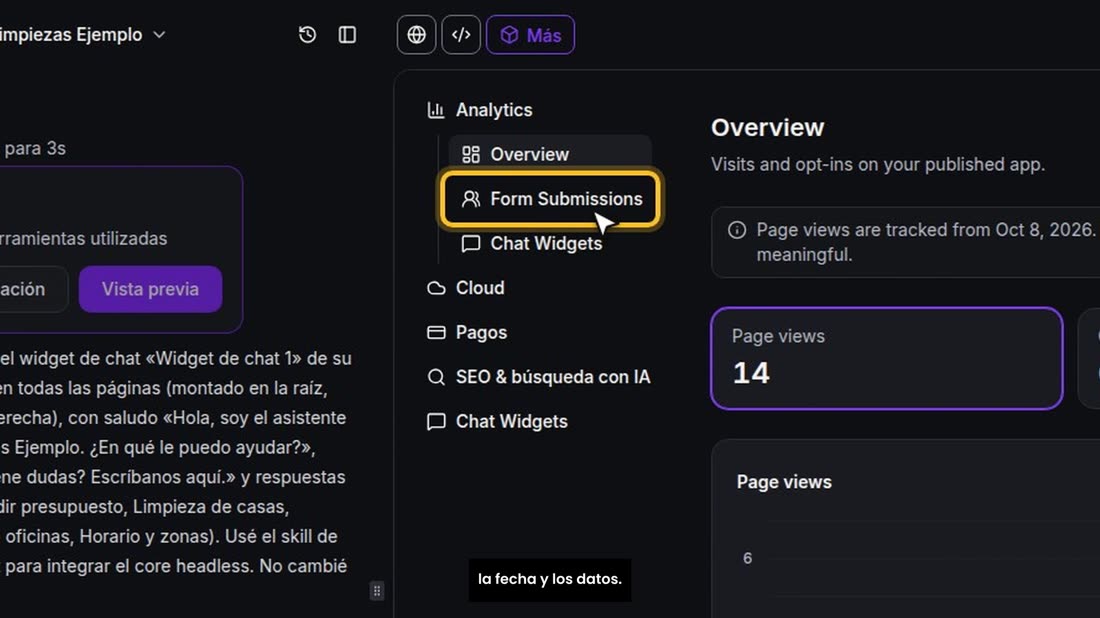Click the panel resize grip handle
This screenshot has width=1100, height=618.
(377, 591)
